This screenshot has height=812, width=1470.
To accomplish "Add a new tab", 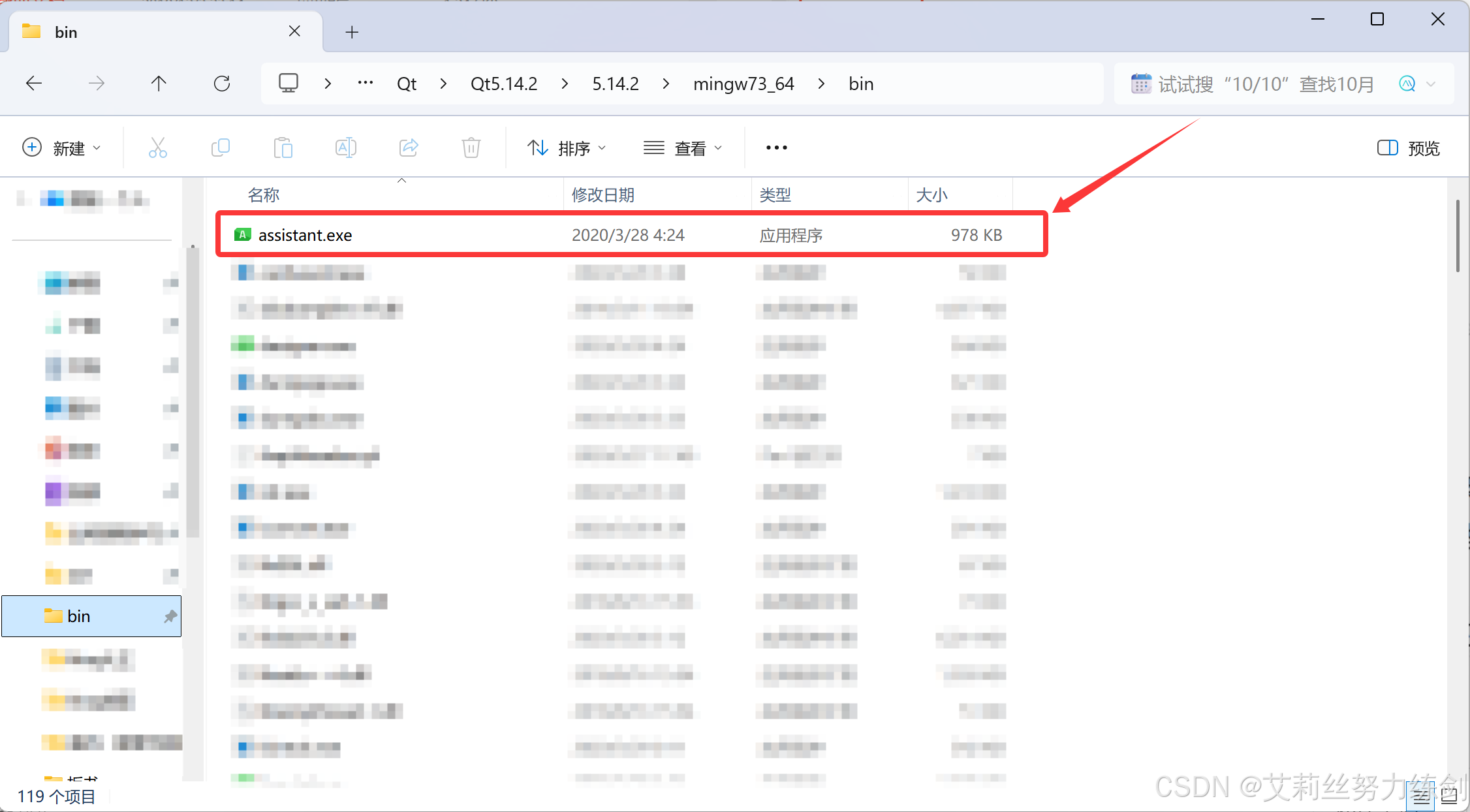I will (352, 32).
